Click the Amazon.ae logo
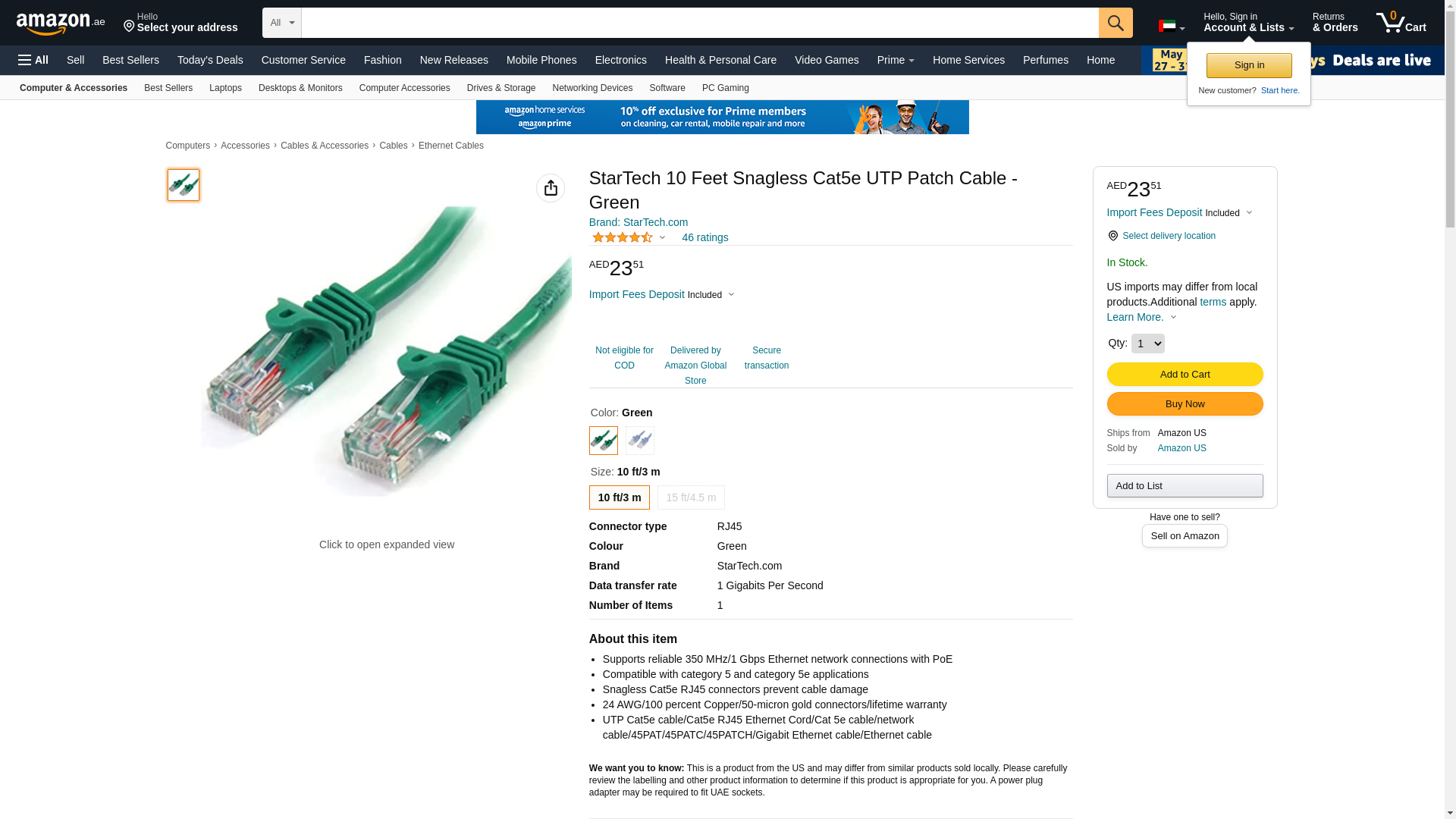The width and height of the screenshot is (1456, 819). [61, 24]
